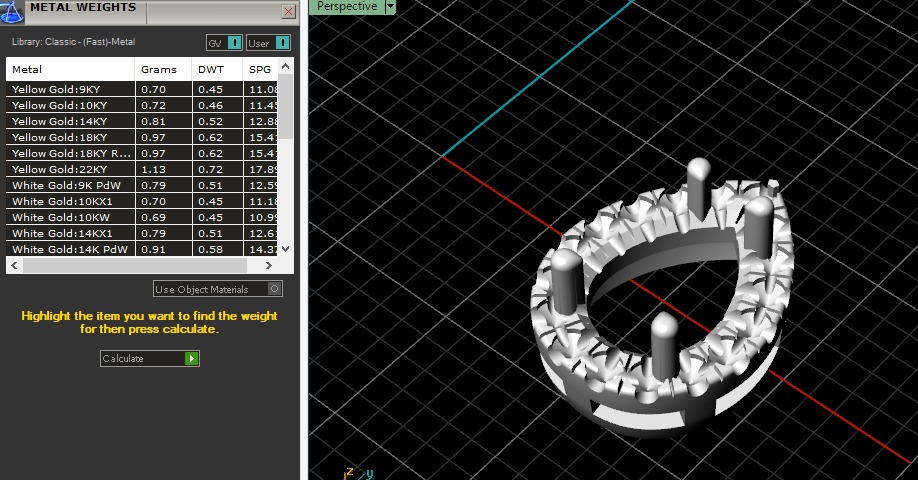The width and height of the screenshot is (918, 480).
Task: Click grams value 0.91 for 14K PdW
Action: [163, 249]
